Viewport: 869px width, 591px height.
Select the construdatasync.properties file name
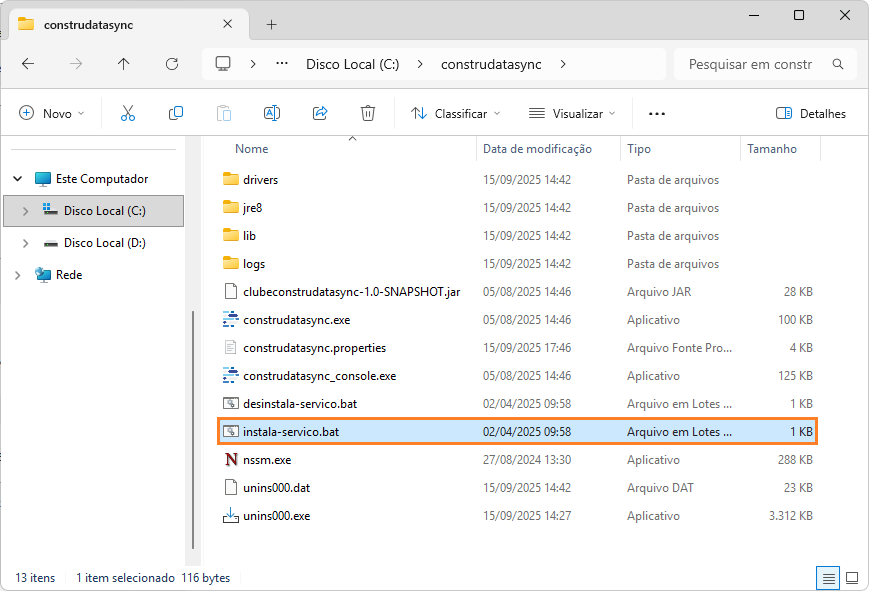314,348
